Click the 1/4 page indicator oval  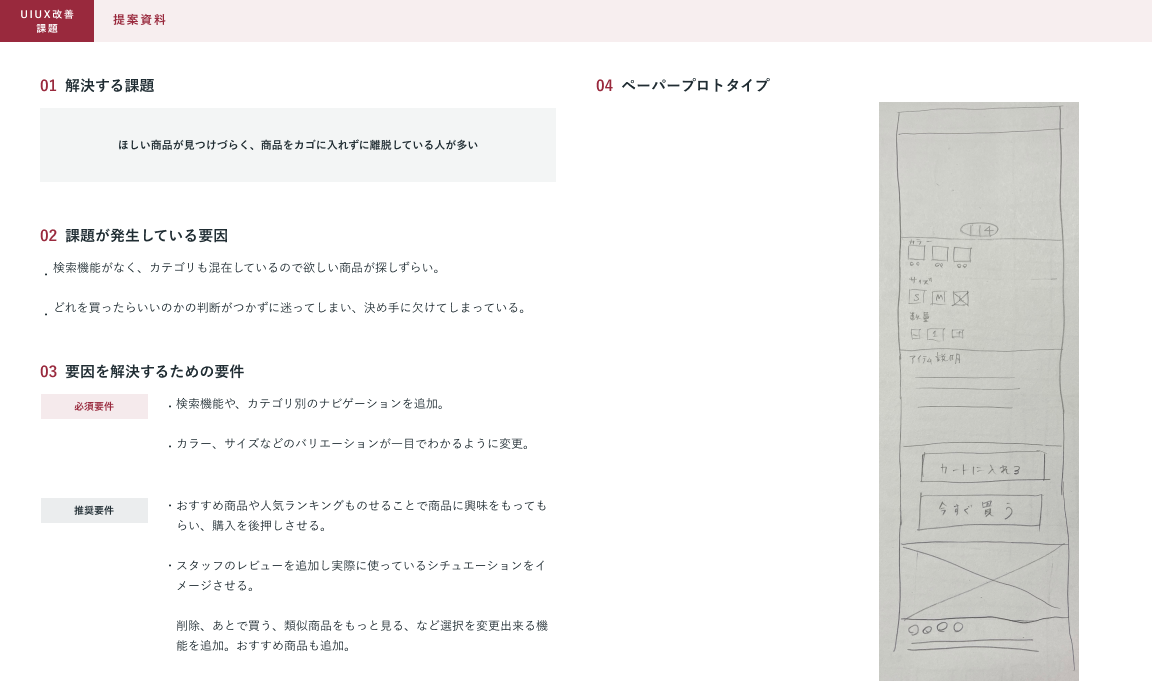pos(977,229)
